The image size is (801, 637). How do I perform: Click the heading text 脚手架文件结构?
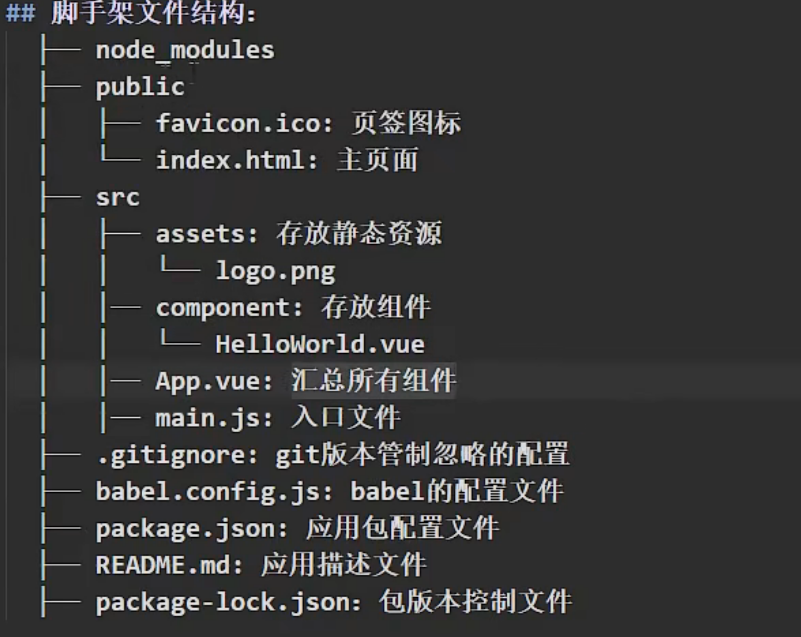click(x=153, y=11)
